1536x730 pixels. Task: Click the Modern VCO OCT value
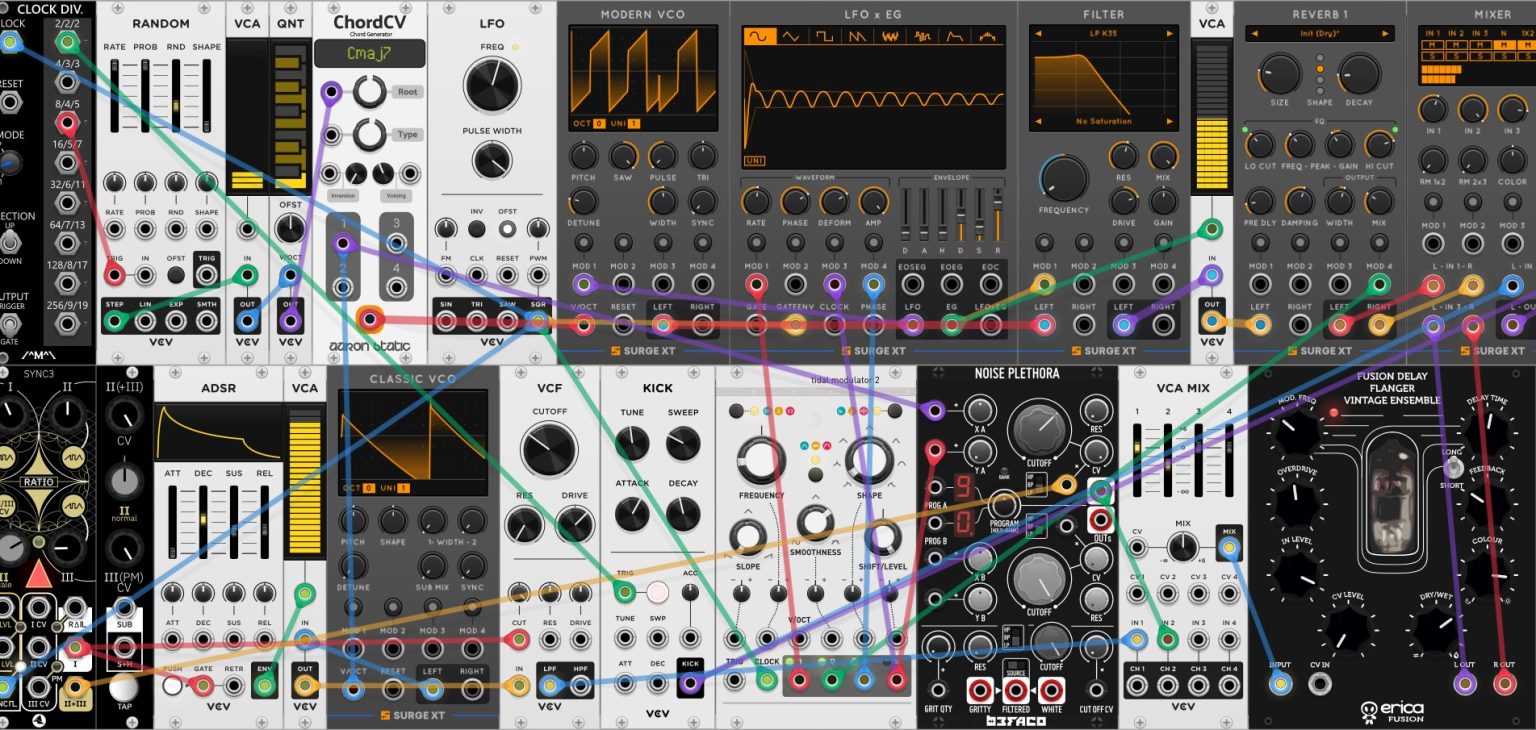(x=599, y=124)
